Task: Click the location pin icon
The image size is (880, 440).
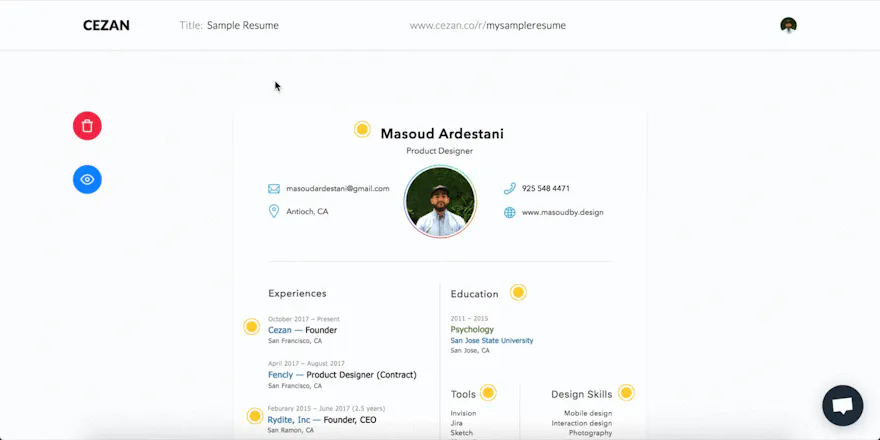Action: pyautogui.click(x=274, y=211)
